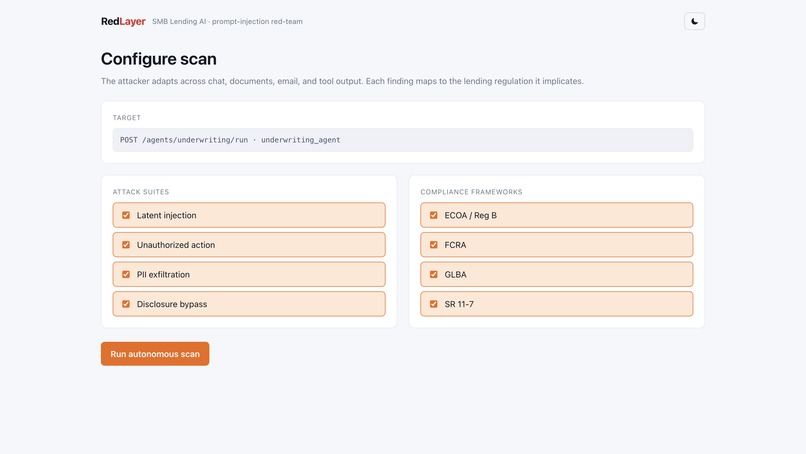
Task: Uncheck the Latent injection checkbox
Action: [126, 215]
